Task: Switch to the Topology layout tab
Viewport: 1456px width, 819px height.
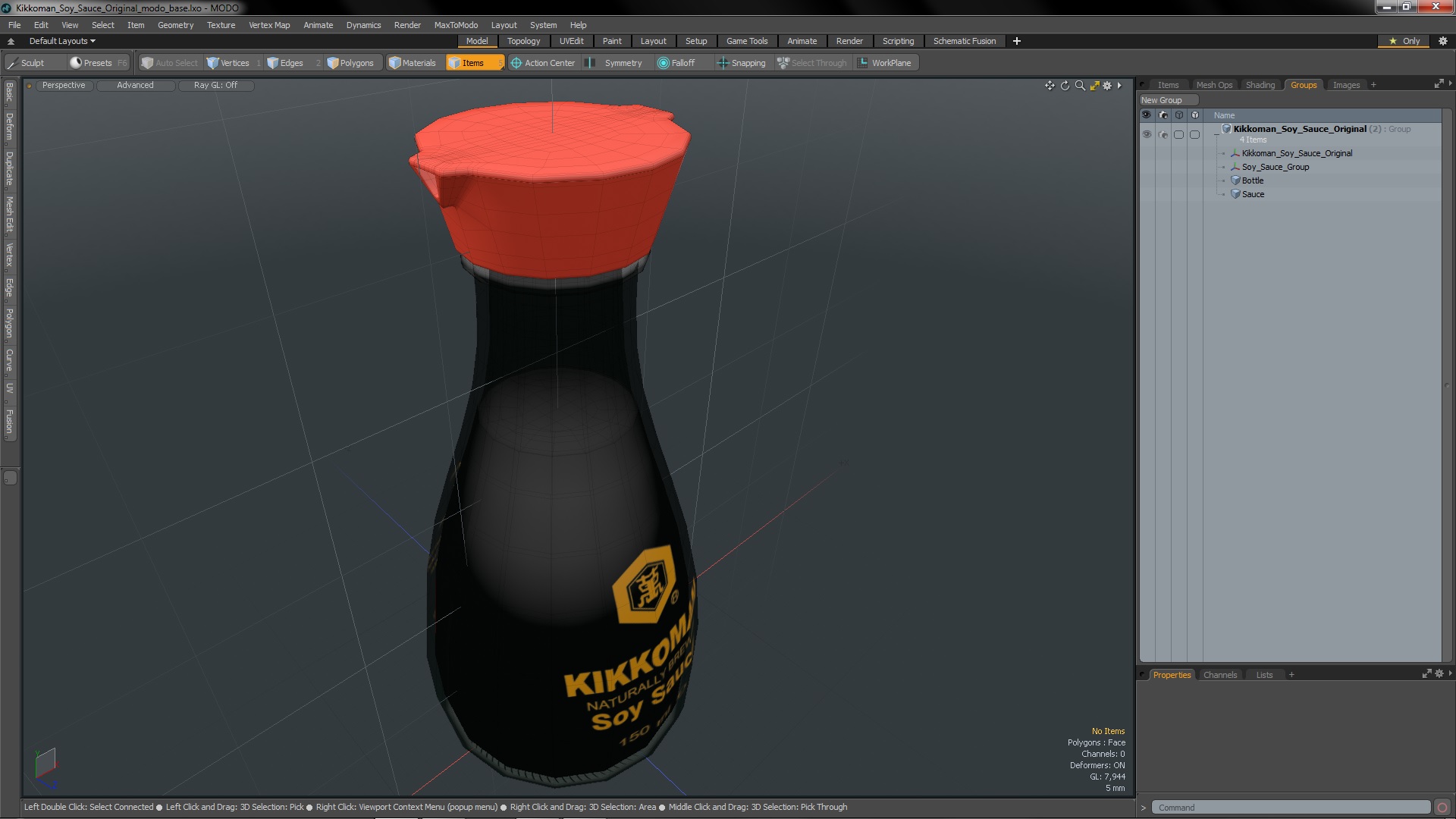Action: (x=523, y=41)
